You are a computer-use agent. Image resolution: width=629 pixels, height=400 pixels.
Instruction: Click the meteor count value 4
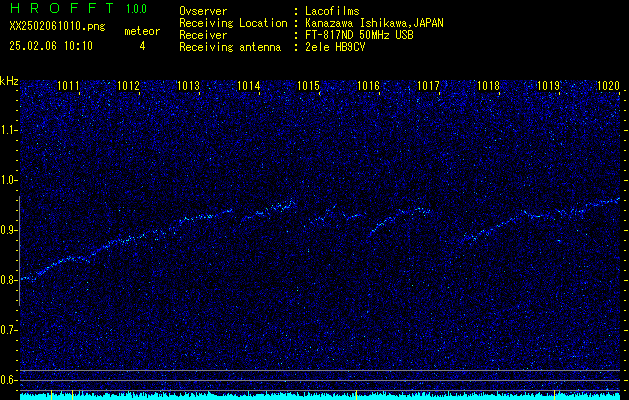click(142, 46)
